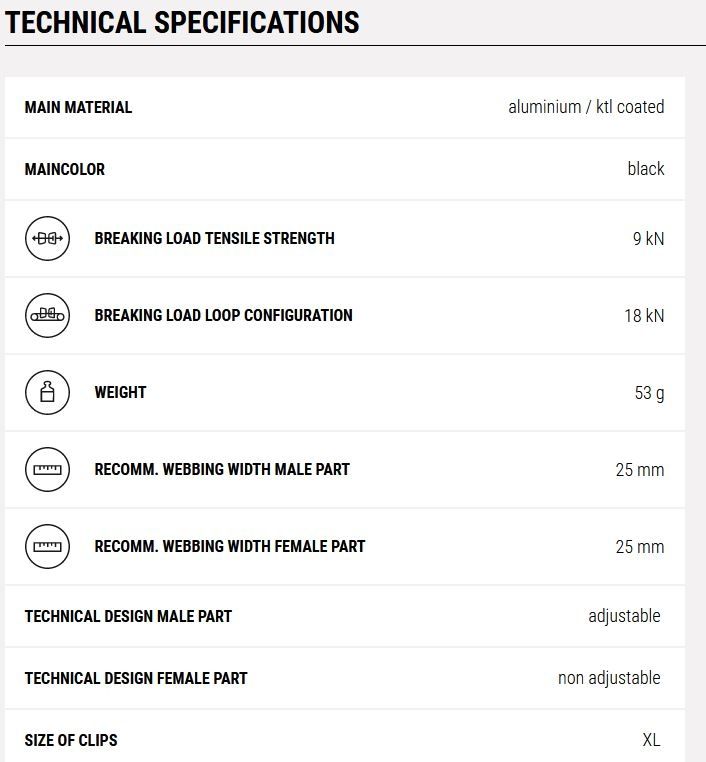Screen dimensions: 706x762
Task: Click the Size of Clips label
Action: point(71,741)
